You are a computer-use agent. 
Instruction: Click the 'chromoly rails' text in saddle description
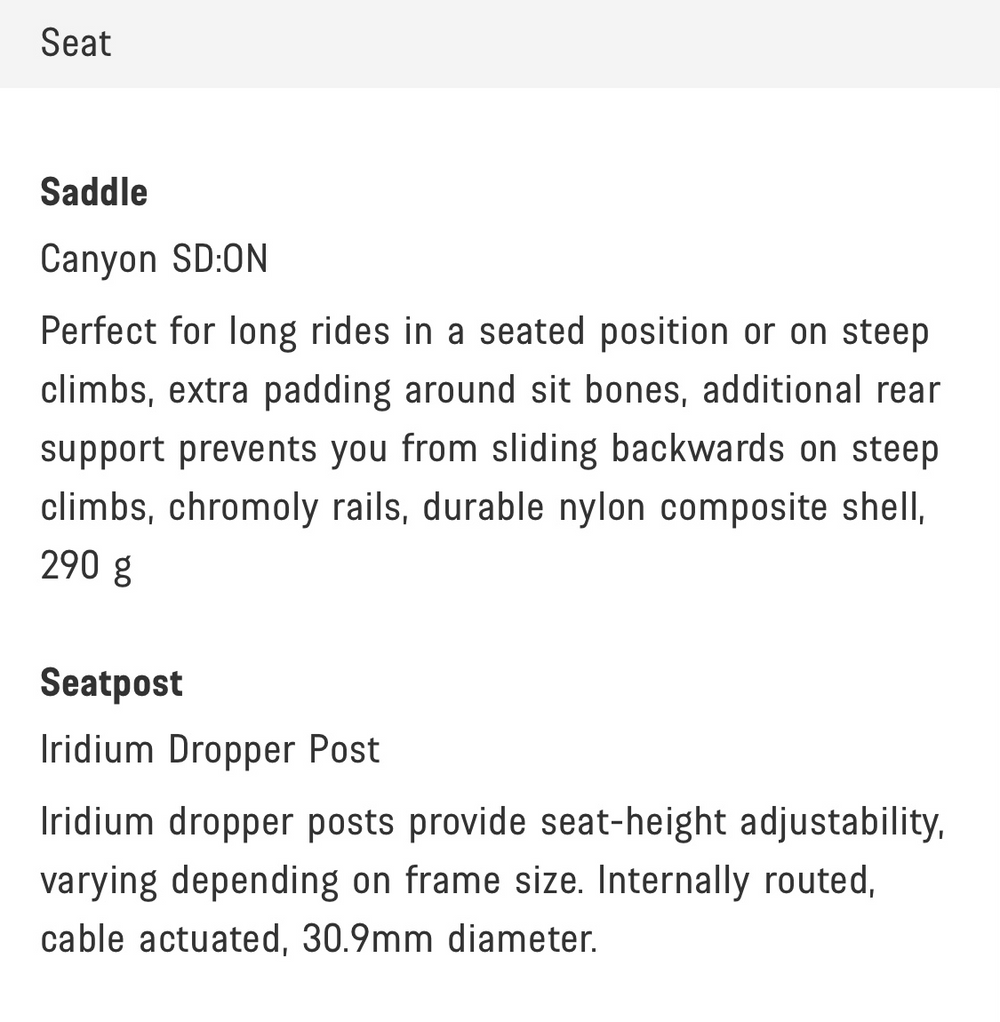tap(288, 507)
